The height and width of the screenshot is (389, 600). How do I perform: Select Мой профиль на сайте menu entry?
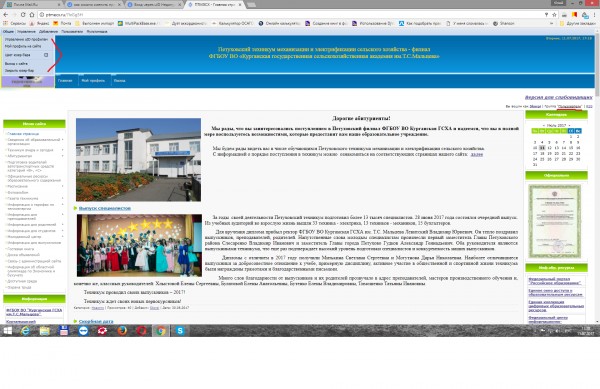coord(23,46)
